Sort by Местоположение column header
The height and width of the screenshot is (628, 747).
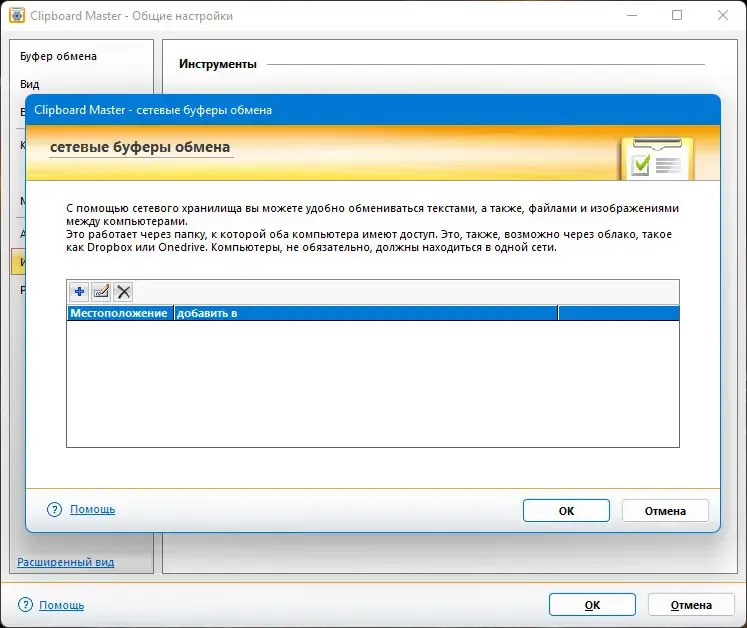coord(120,313)
